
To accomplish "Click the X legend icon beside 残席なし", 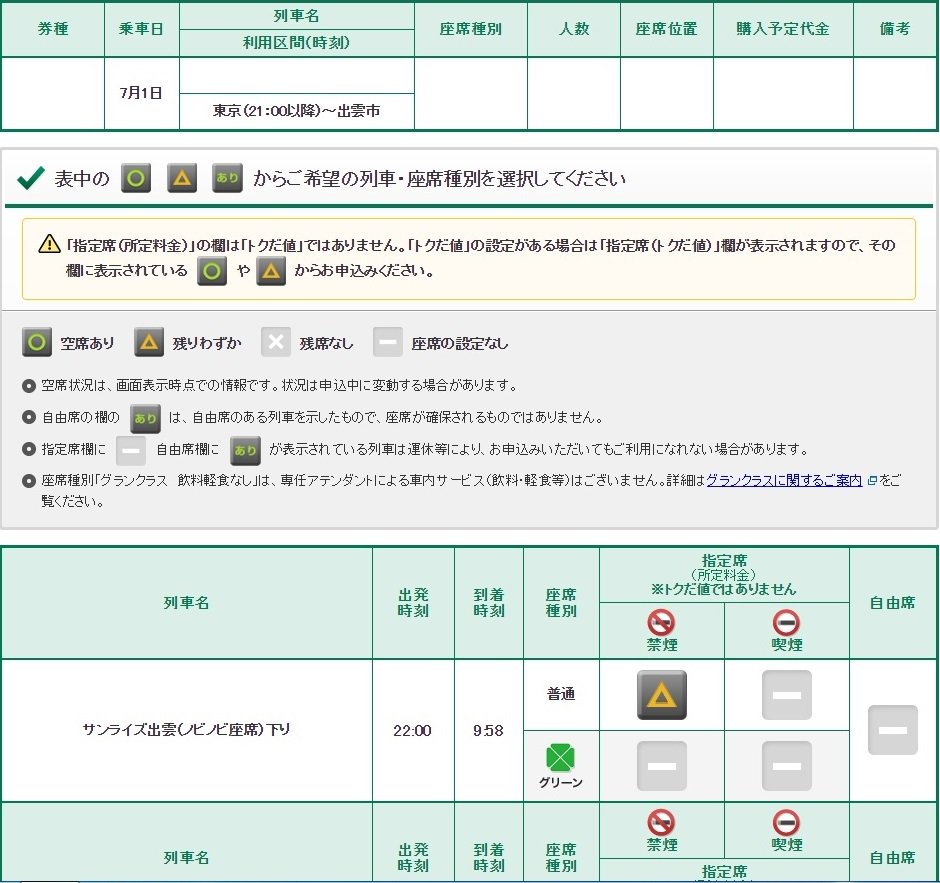I will pos(276,342).
